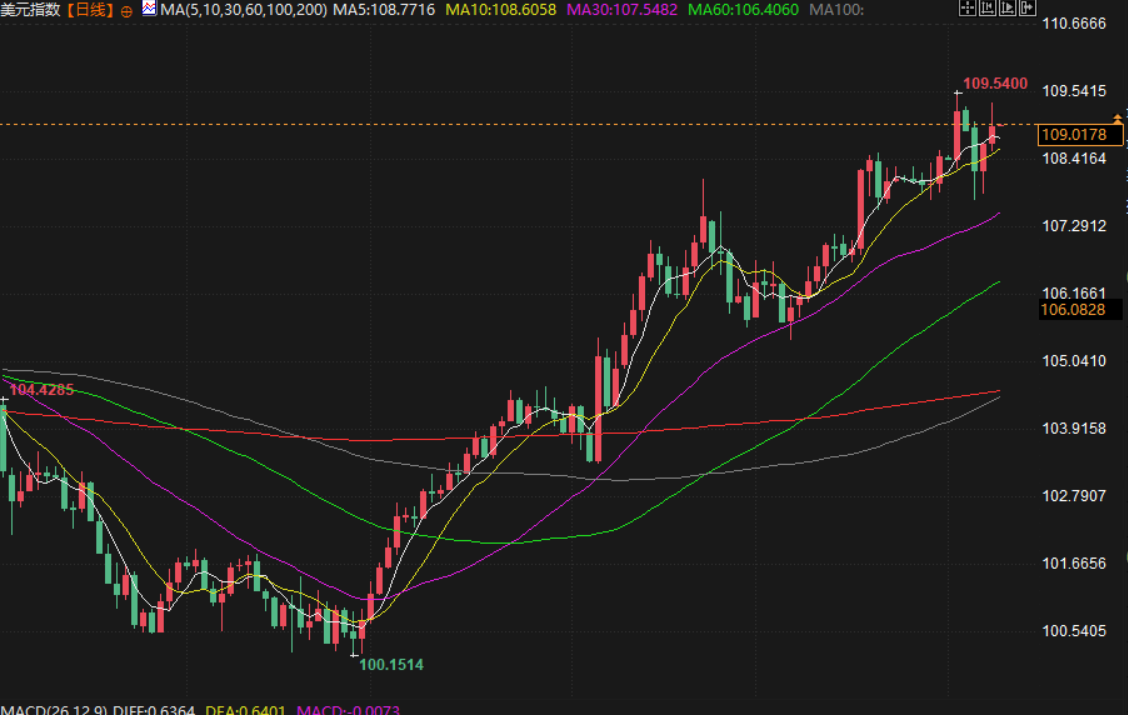
Task: Click the crosshair cursor icon in top toolbar
Action: coord(967,9)
